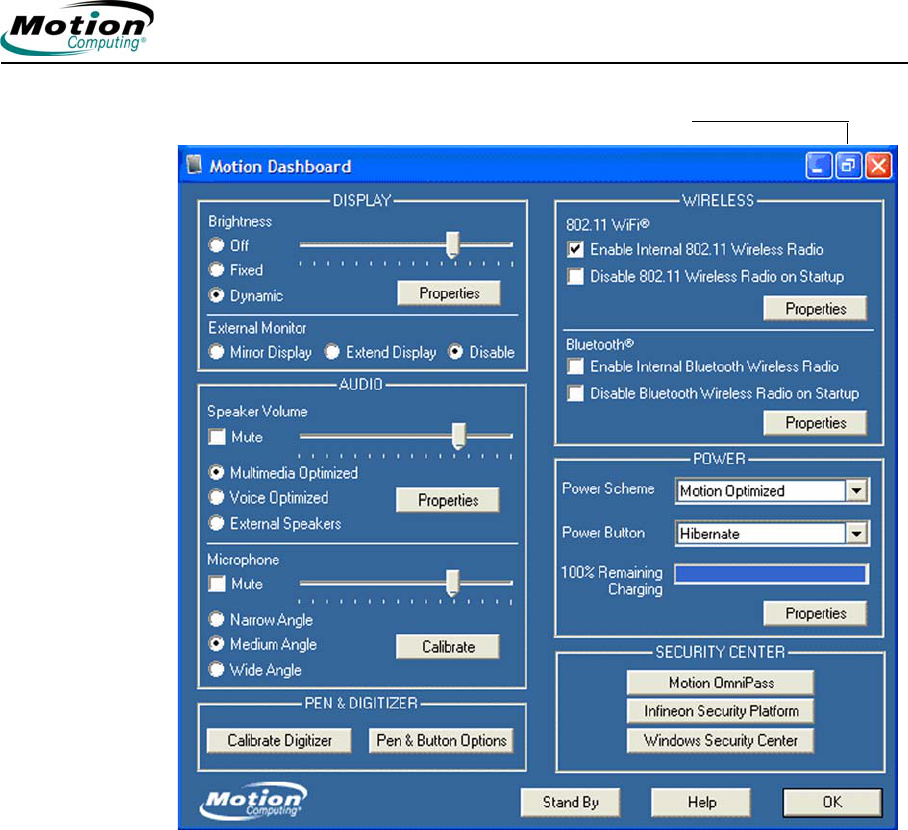Mute the microphone

217,583
